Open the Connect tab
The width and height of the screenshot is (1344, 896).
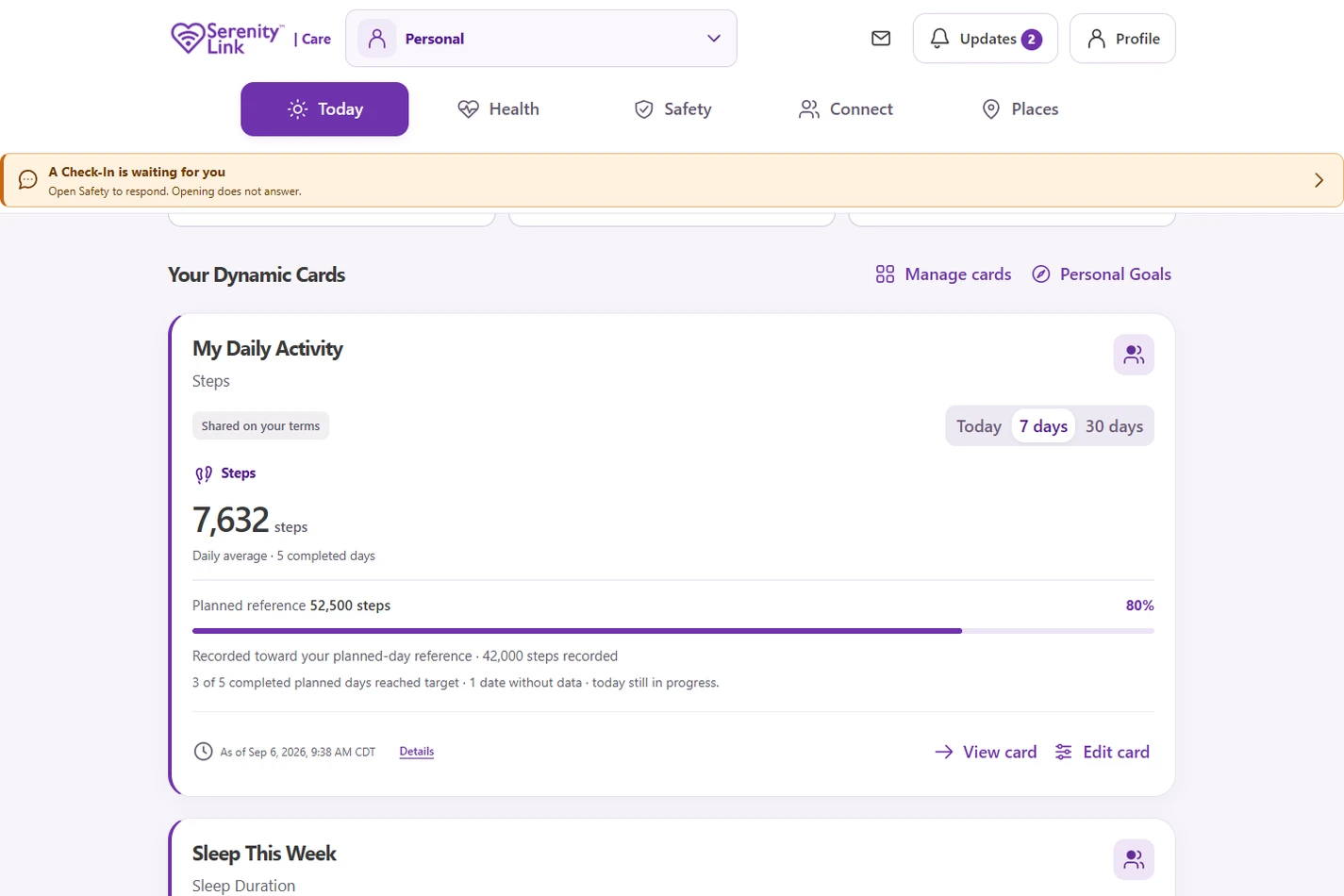click(846, 109)
